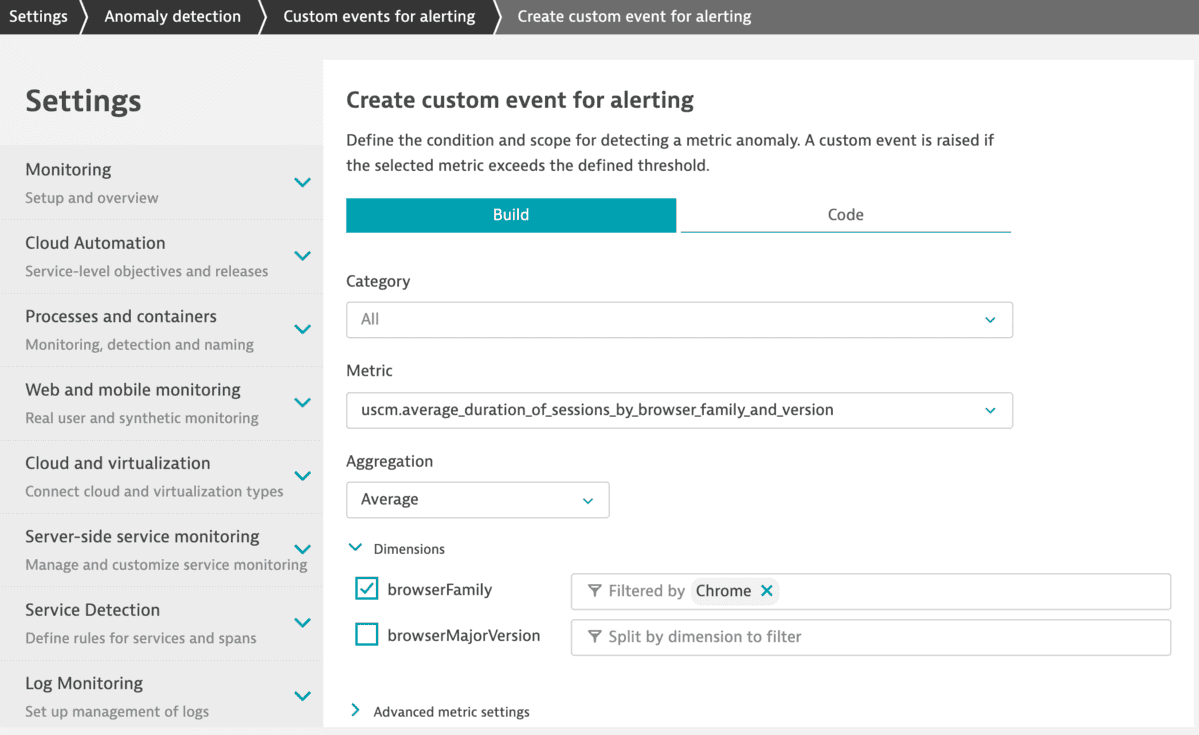1199x735 pixels.
Task: Open Anomaly detection from the breadcrumb
Action: [x=170, y=16]
